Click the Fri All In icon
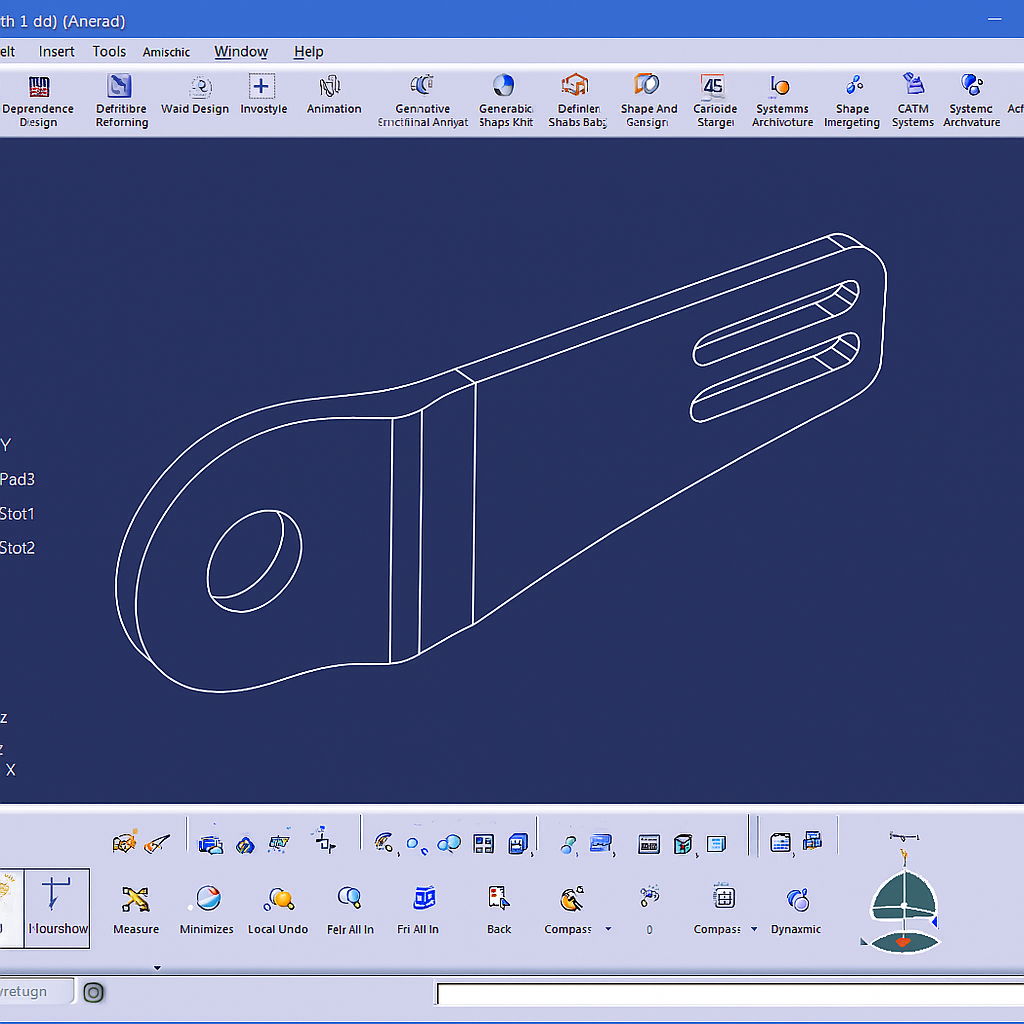The height and width of the screenshot is (1024, 1024). click(x=424, y=898)
